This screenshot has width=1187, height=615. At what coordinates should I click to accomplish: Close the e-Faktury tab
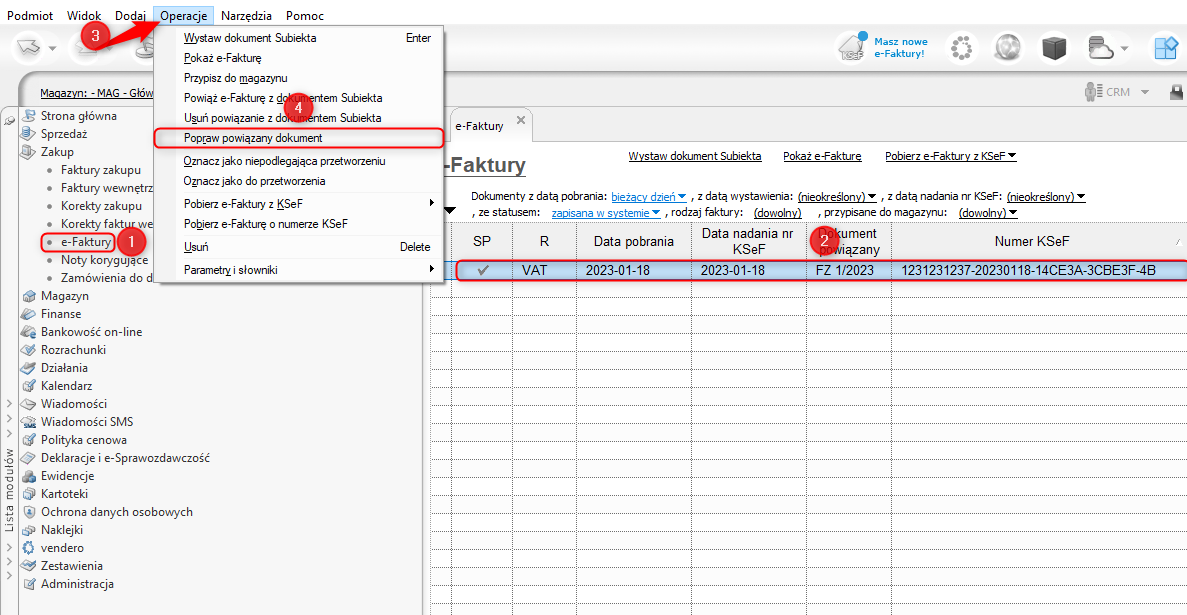520,120
